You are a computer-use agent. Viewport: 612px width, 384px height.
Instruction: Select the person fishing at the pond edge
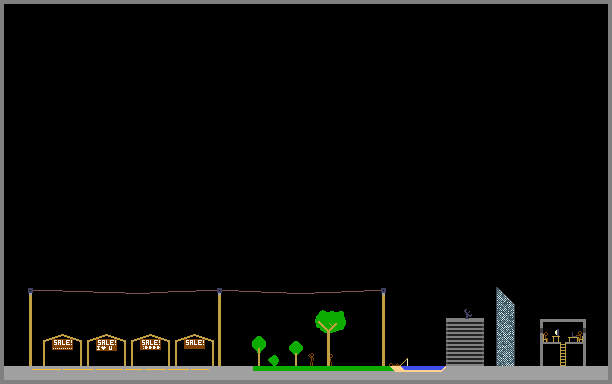coord(395,364)
